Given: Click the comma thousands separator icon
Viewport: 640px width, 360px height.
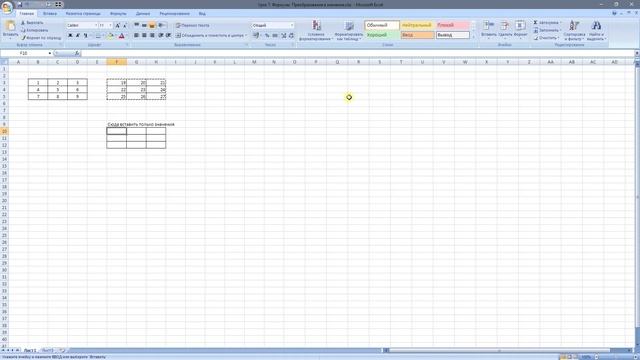Looking at the screenshot, I should [x=275, y=36].
